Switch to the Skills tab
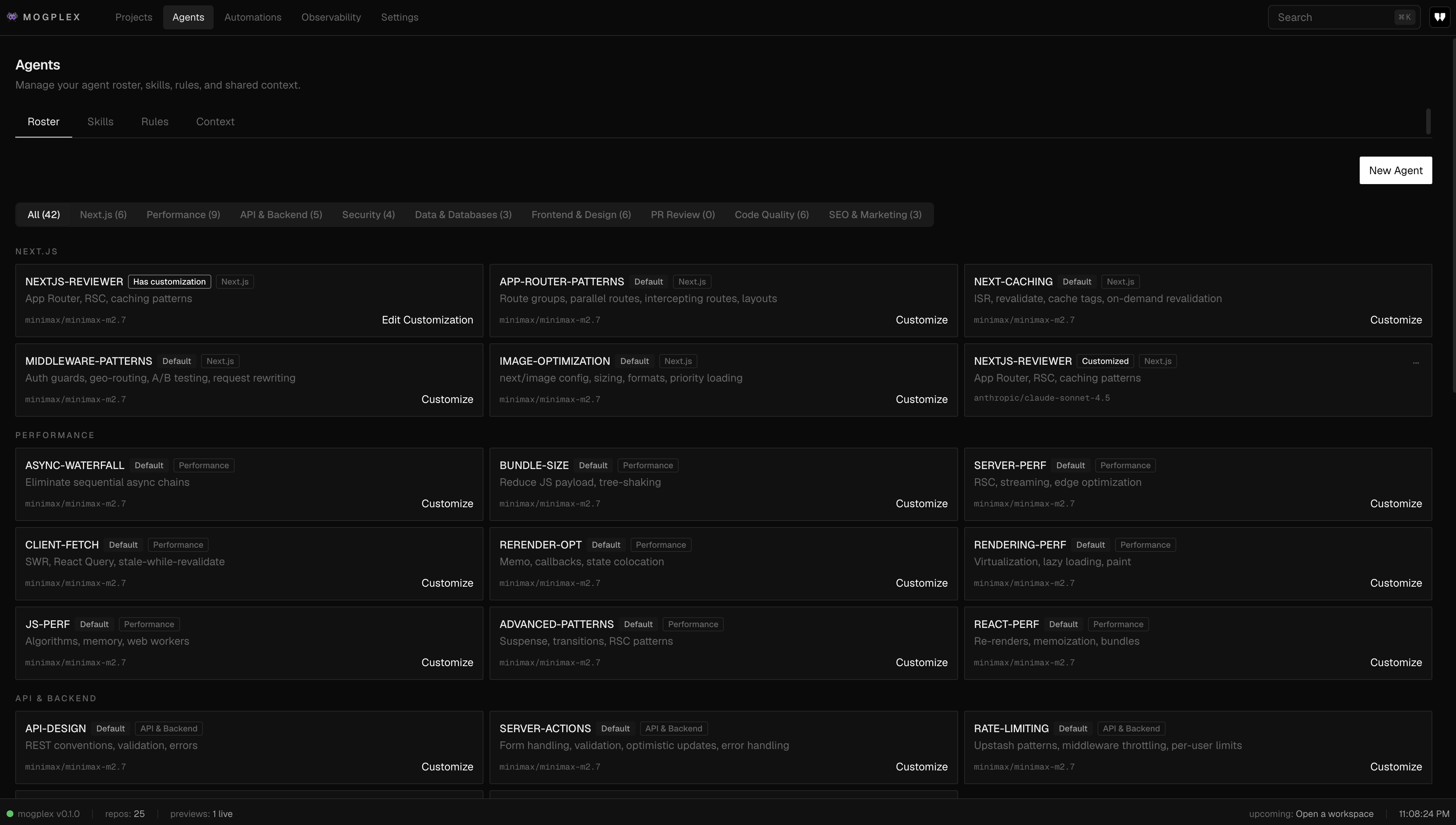 [101, 121]
